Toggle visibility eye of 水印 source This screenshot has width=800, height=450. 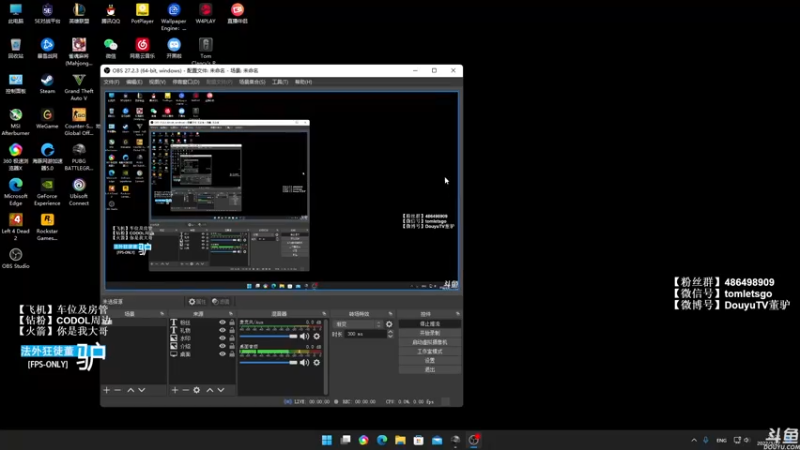(222, 338)
